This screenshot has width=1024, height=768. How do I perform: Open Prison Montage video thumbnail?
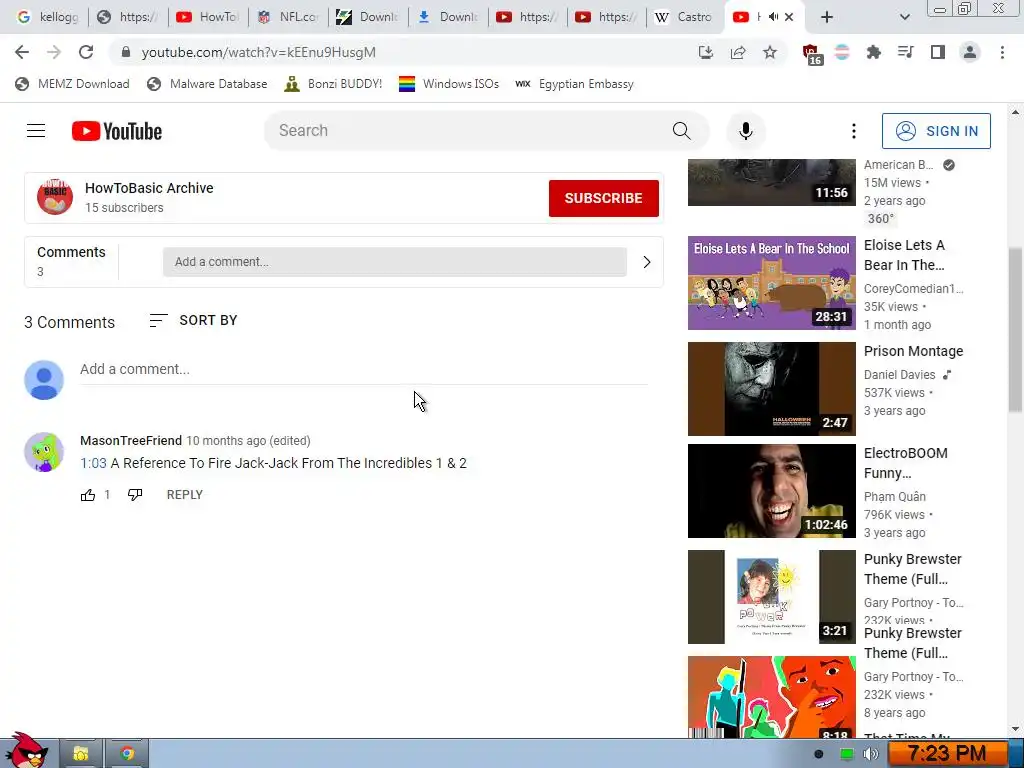(771, 389)
